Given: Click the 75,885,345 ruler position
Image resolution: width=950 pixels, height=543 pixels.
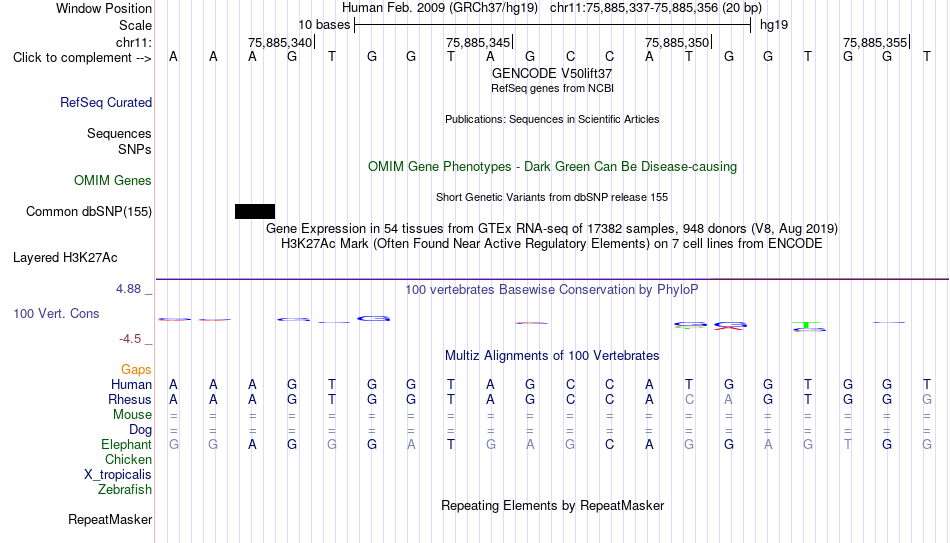Looking at the screenshot, I should click(x=478, y=42).
